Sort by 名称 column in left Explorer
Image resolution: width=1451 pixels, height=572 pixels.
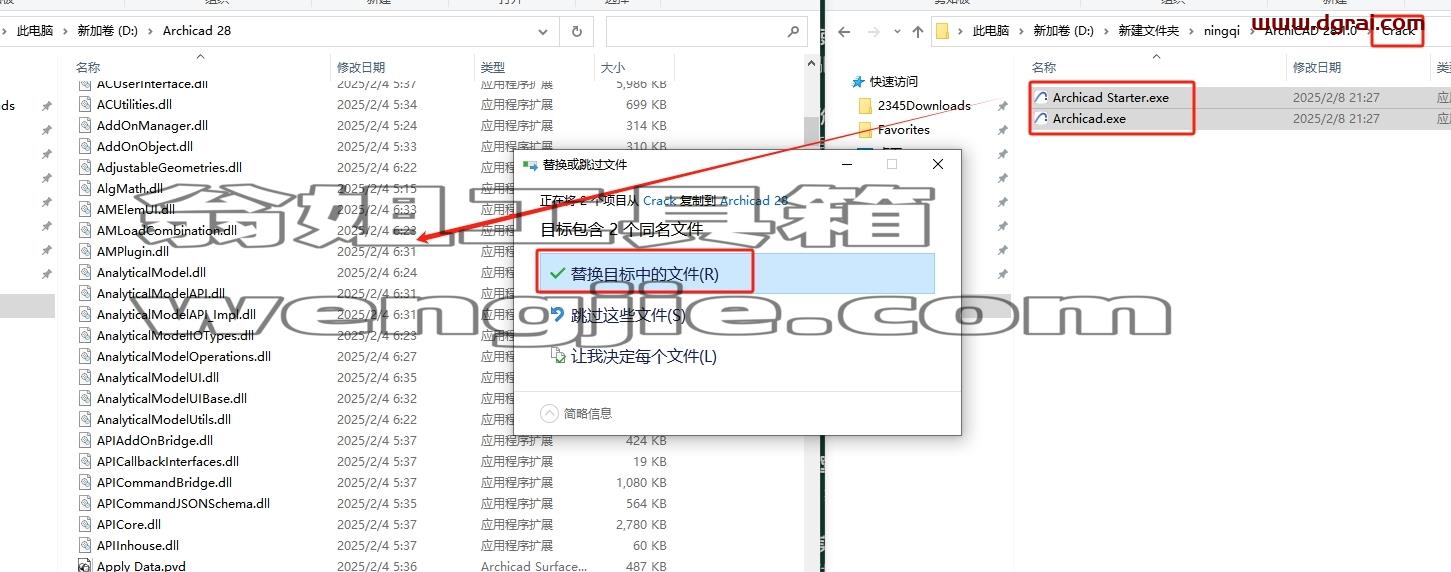pyautogui.click(x=88, y=67)
